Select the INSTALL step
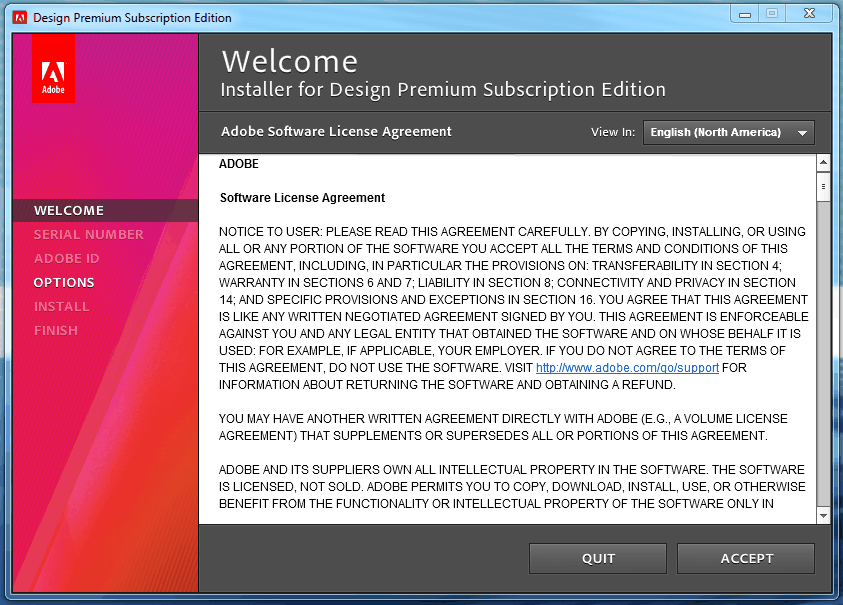Image resolution: width=843 pixels, height=605 pixels. point(62,306)
